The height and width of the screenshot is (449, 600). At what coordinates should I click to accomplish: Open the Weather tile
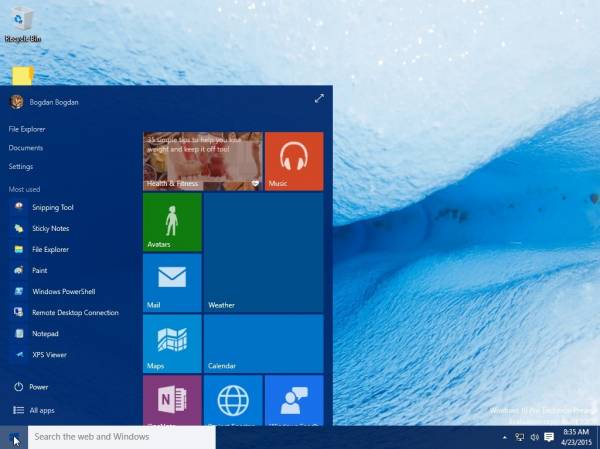tap(264, 253)
